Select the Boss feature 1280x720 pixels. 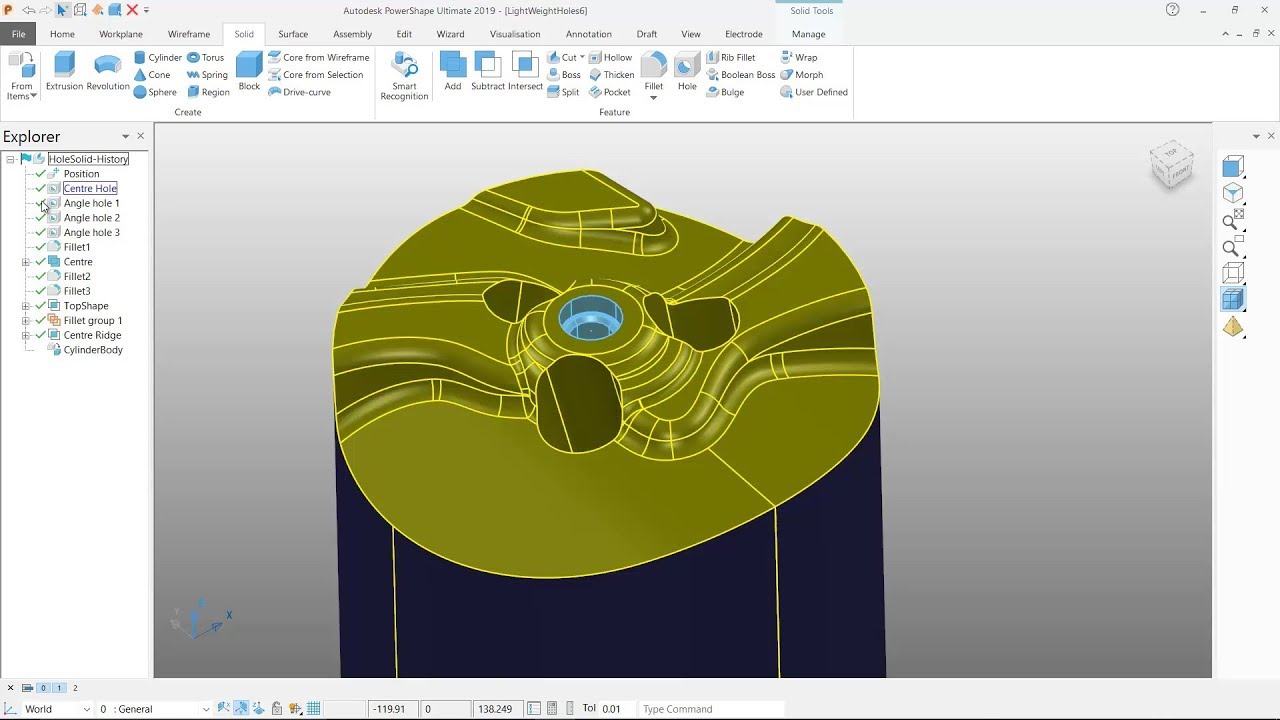point(563,75)
